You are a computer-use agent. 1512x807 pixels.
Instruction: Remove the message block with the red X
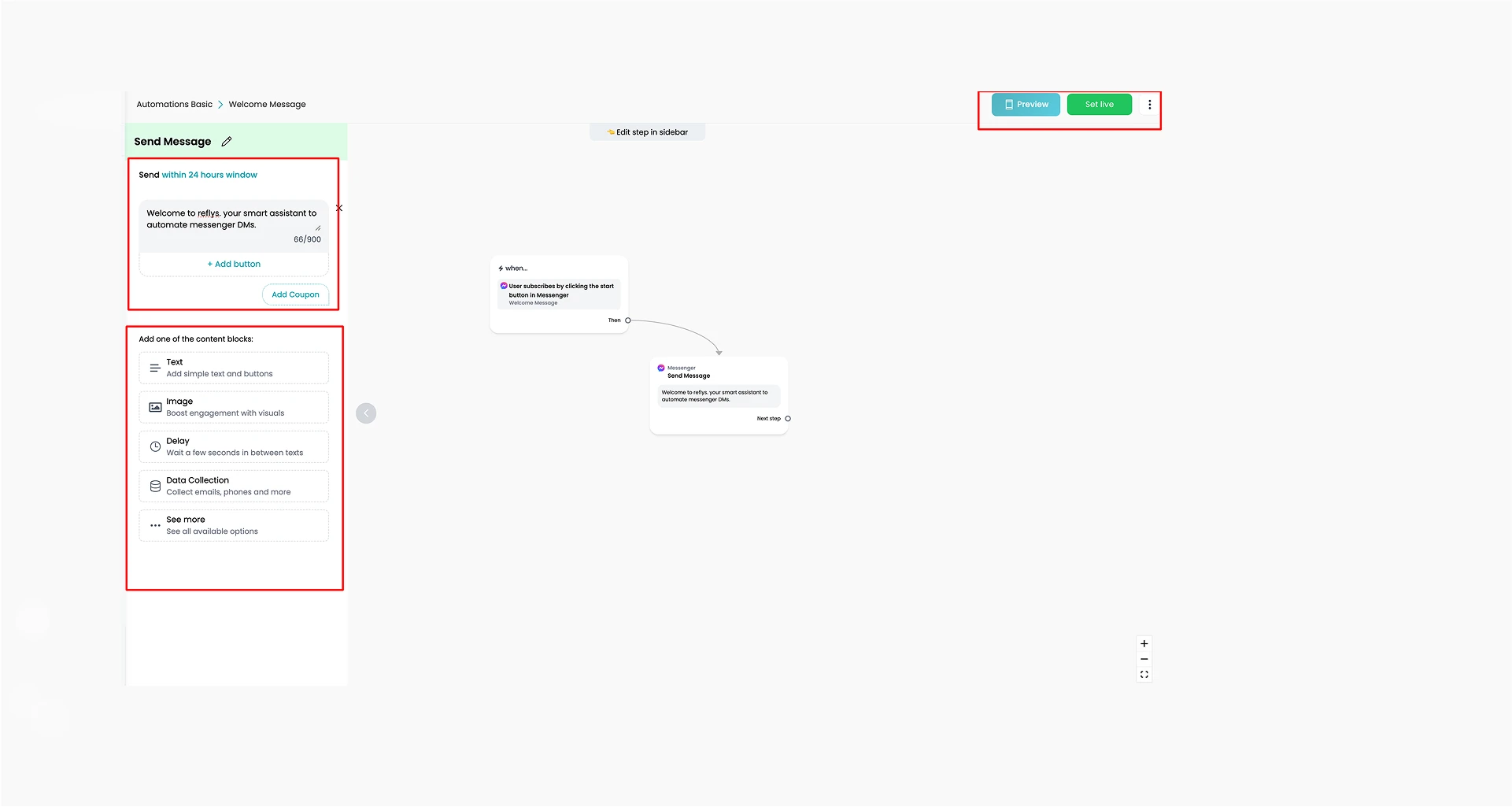pos(339,209)
